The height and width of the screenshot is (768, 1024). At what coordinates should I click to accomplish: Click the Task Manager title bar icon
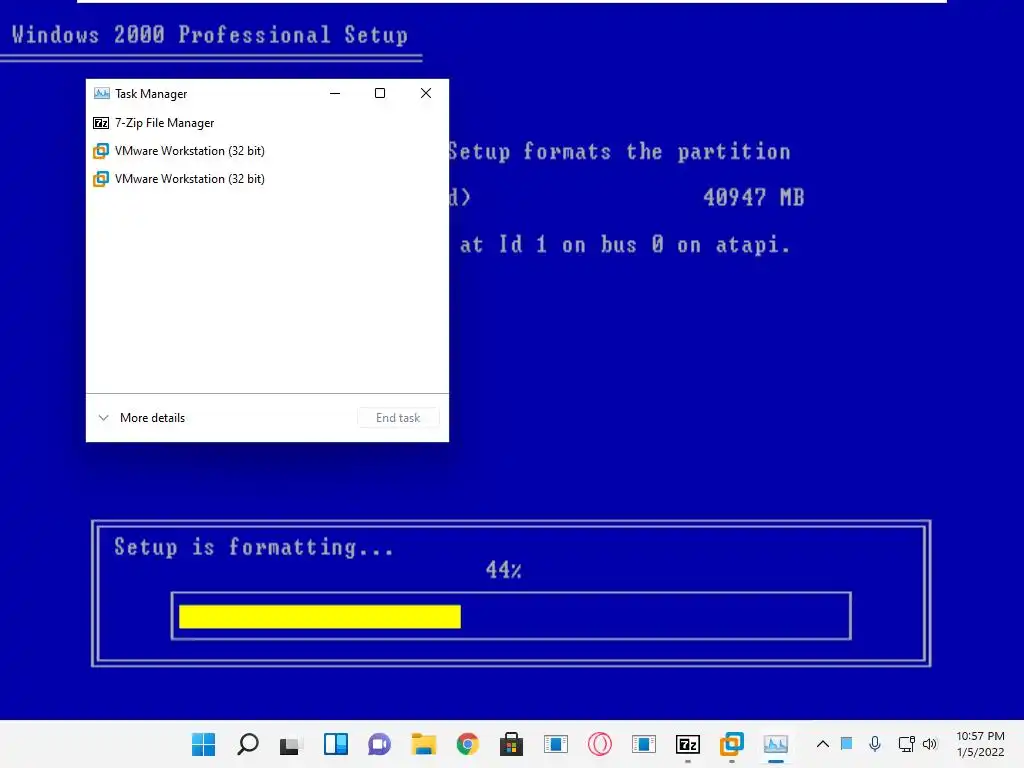coord(101,93)
